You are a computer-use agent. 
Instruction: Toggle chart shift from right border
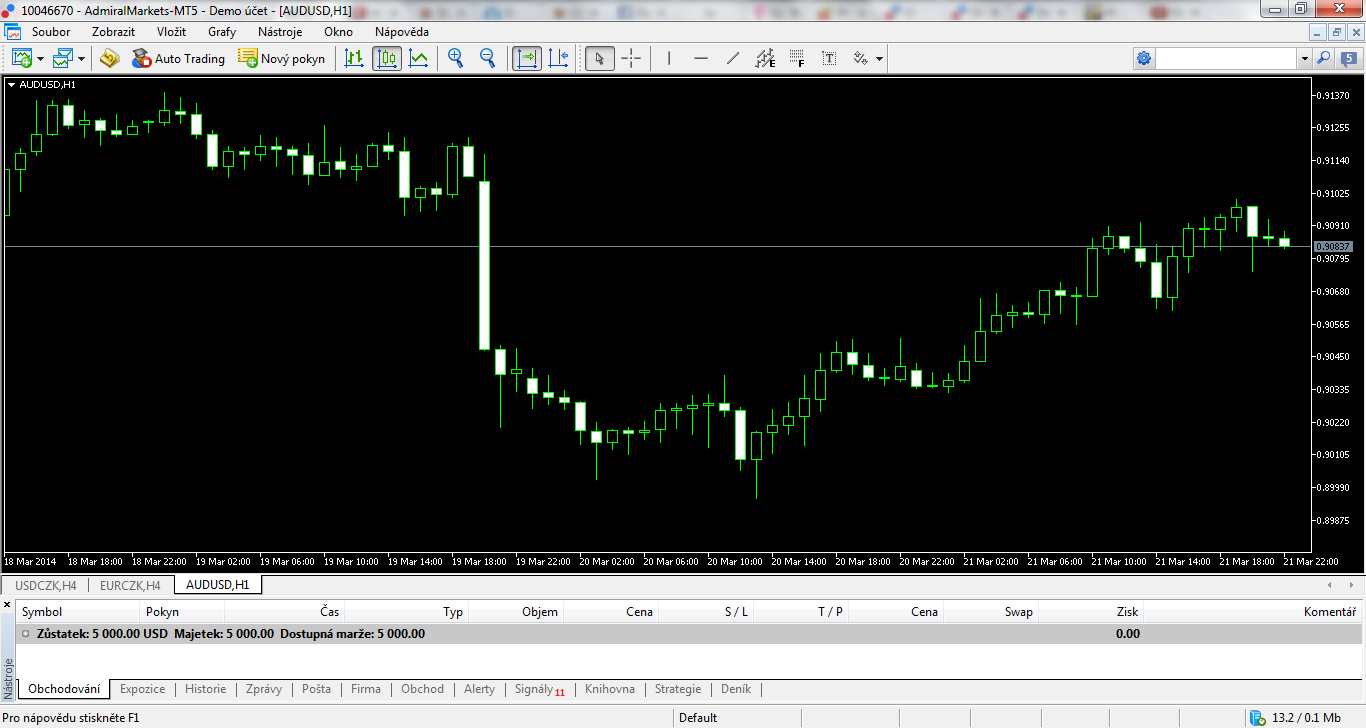point(559,58)
